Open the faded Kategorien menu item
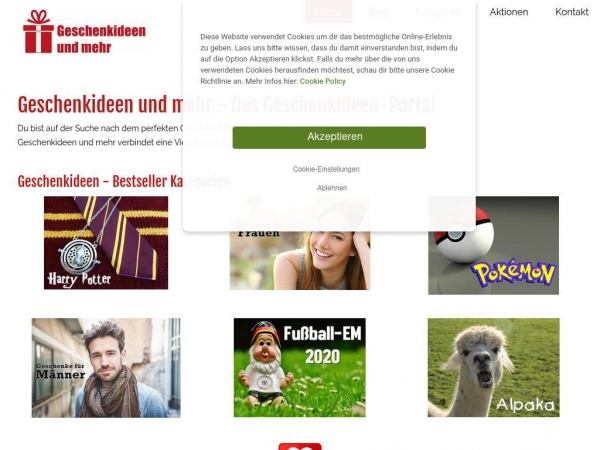 point(439,12)
